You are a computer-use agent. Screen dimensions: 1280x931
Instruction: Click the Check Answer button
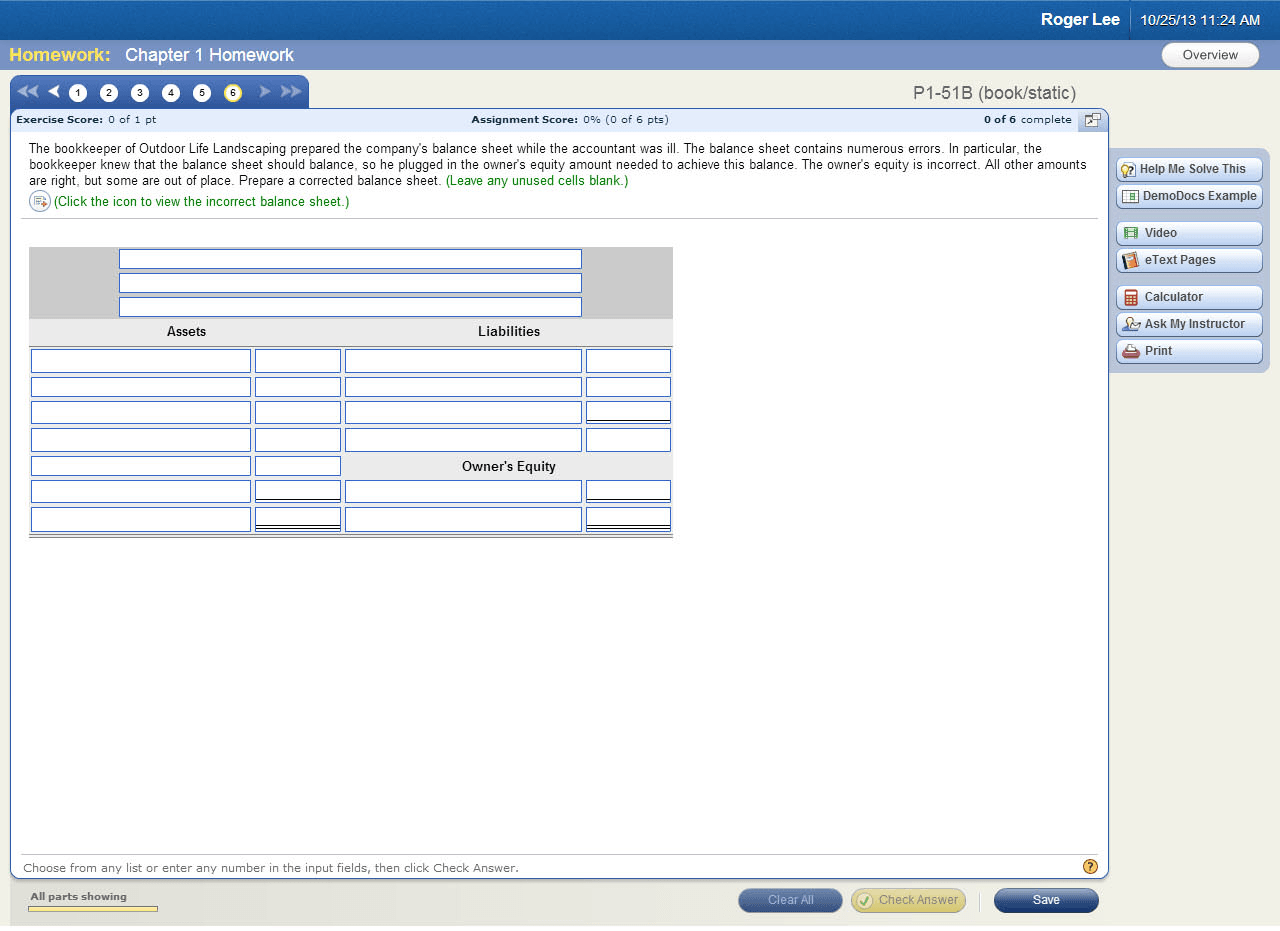click(908, 900)
